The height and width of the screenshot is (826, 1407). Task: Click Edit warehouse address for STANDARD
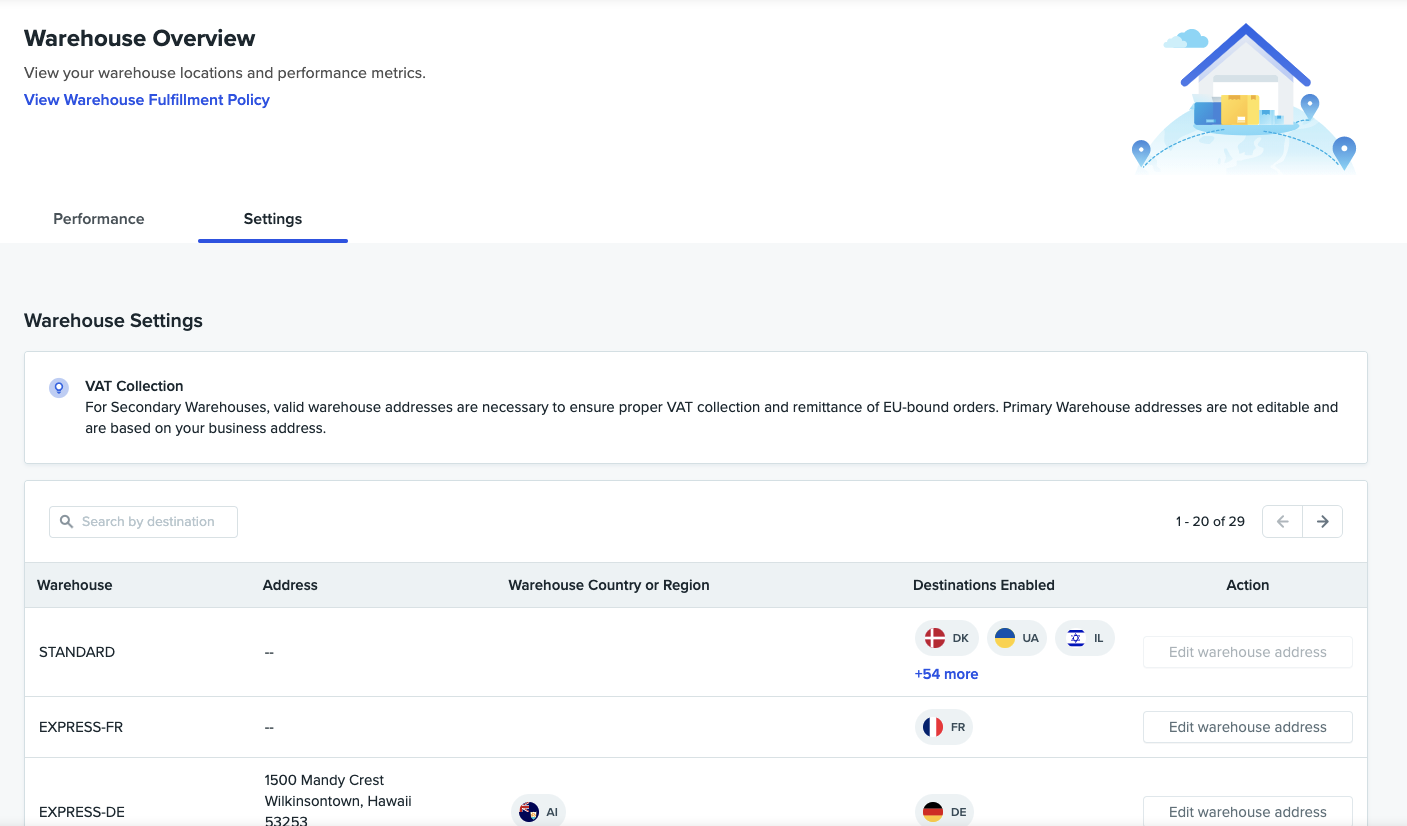coord(1247,652)
